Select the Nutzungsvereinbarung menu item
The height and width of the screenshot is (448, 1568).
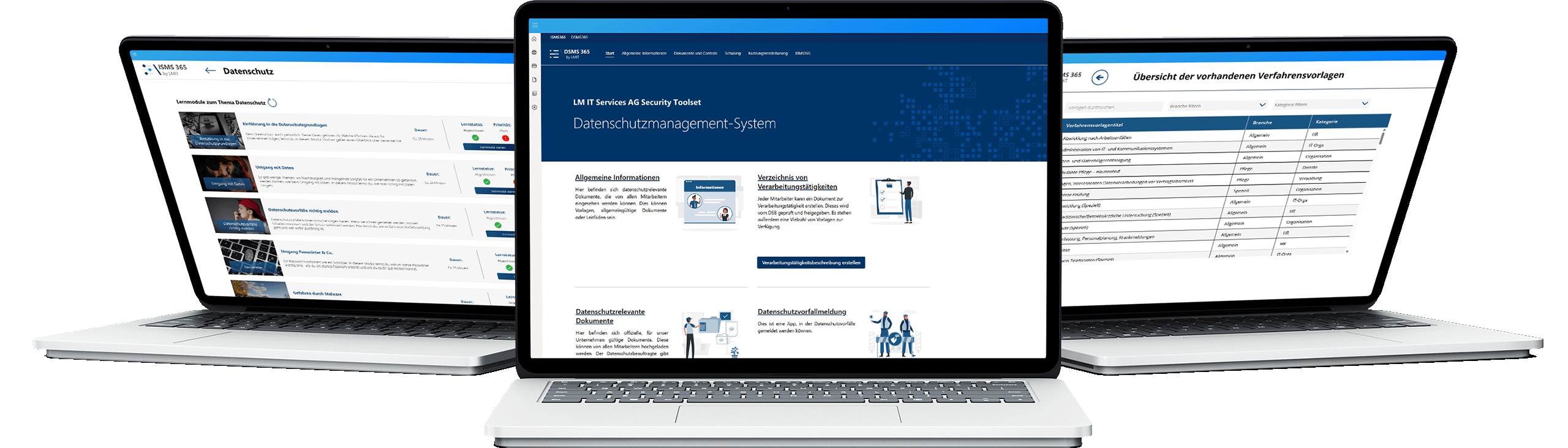pyautogui.click(x=767, y=53)
